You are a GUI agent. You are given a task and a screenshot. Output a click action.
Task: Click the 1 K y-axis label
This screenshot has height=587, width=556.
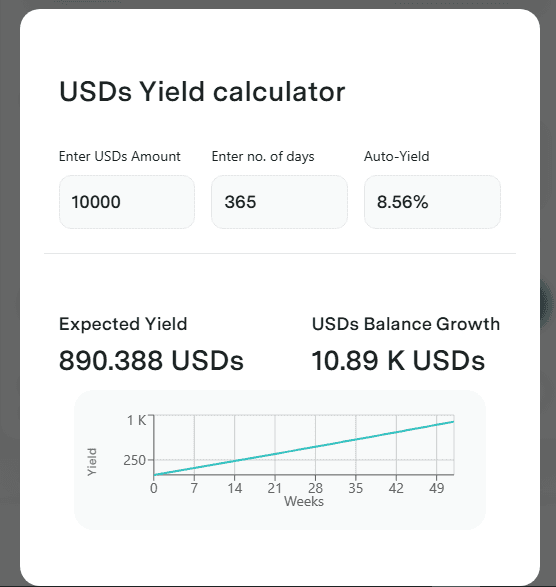137,420
